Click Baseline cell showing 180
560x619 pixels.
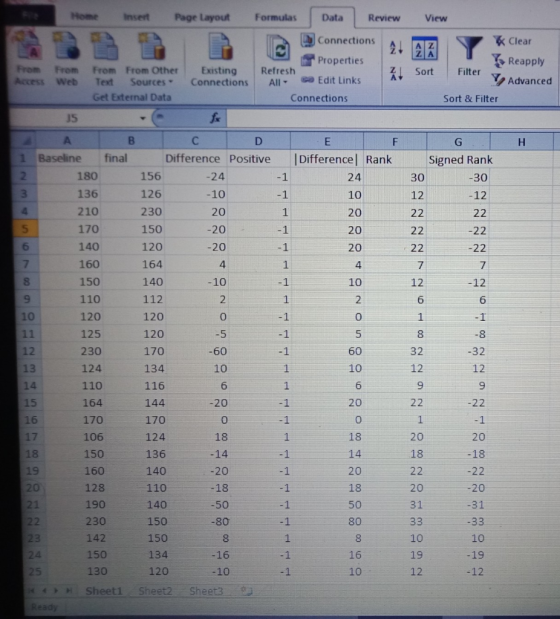(x=68, y=176)
